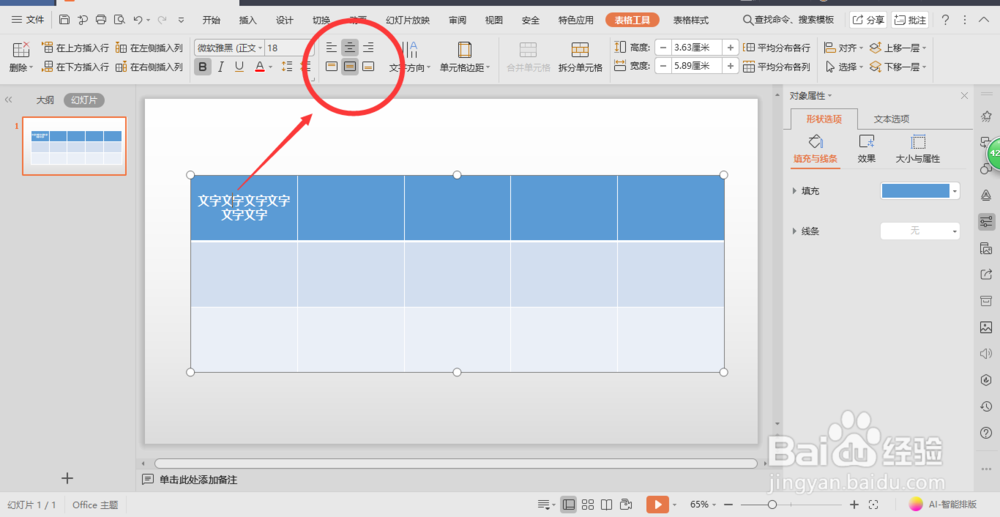This screenshot has width=1000, height=517.
Task: Click the share (分享) button
Action: 869,20
